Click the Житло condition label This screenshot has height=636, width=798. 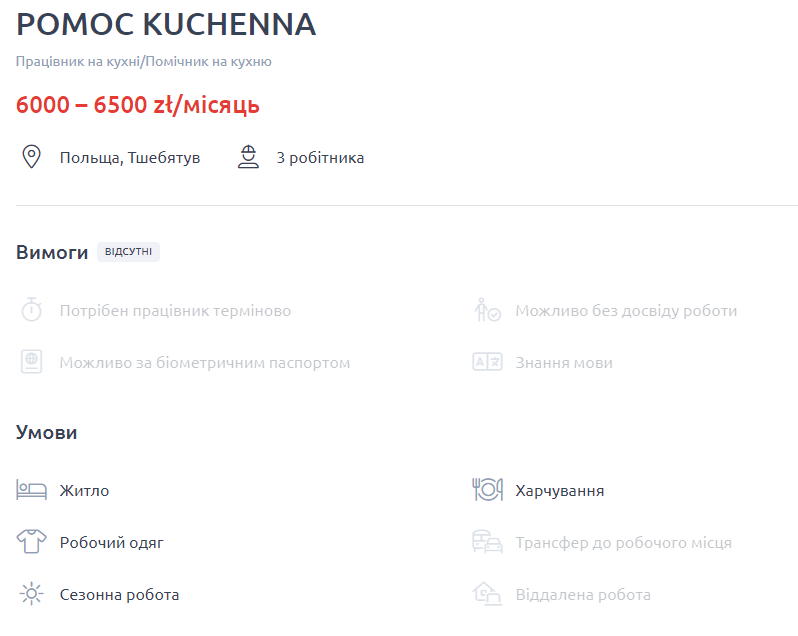(84, 490)
